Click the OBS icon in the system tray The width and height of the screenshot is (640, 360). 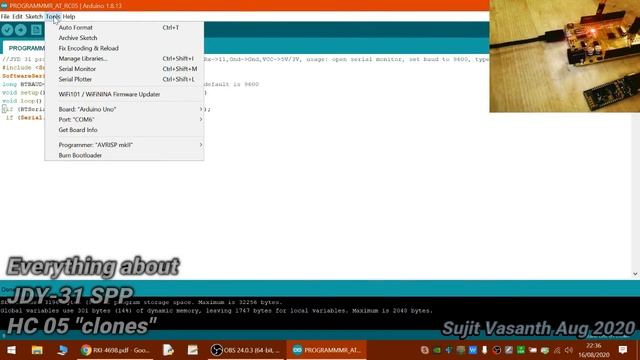497,350
